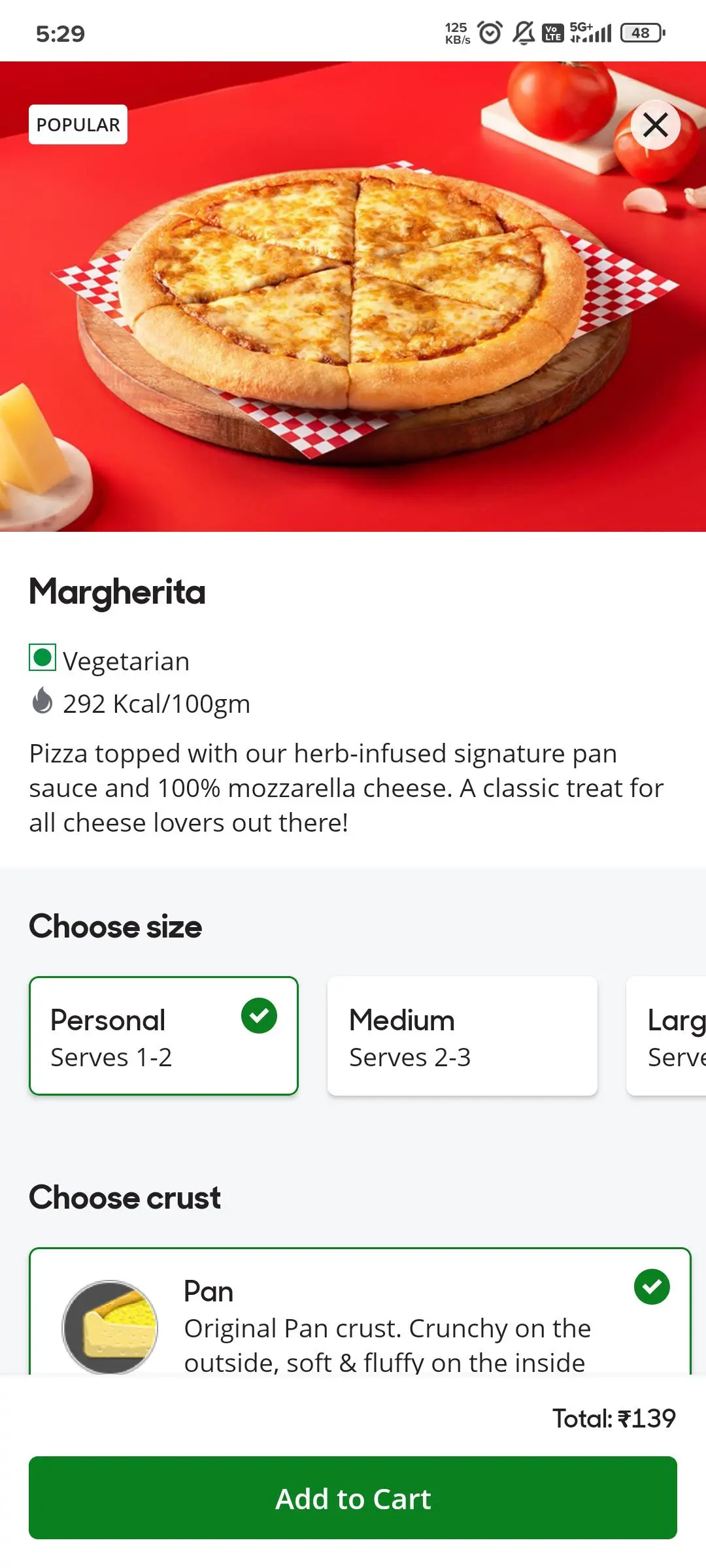The image size is (706, 1568).
Task: Add the Margherita to cart
Action: [x=353, y=1498]
